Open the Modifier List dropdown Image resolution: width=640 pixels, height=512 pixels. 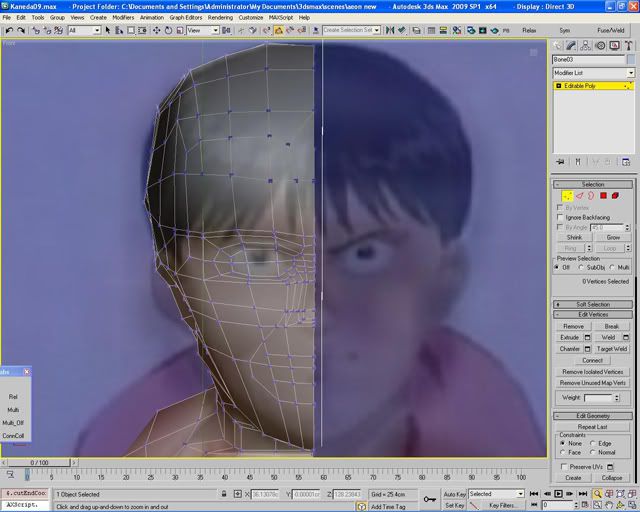[x=594, y=73]
